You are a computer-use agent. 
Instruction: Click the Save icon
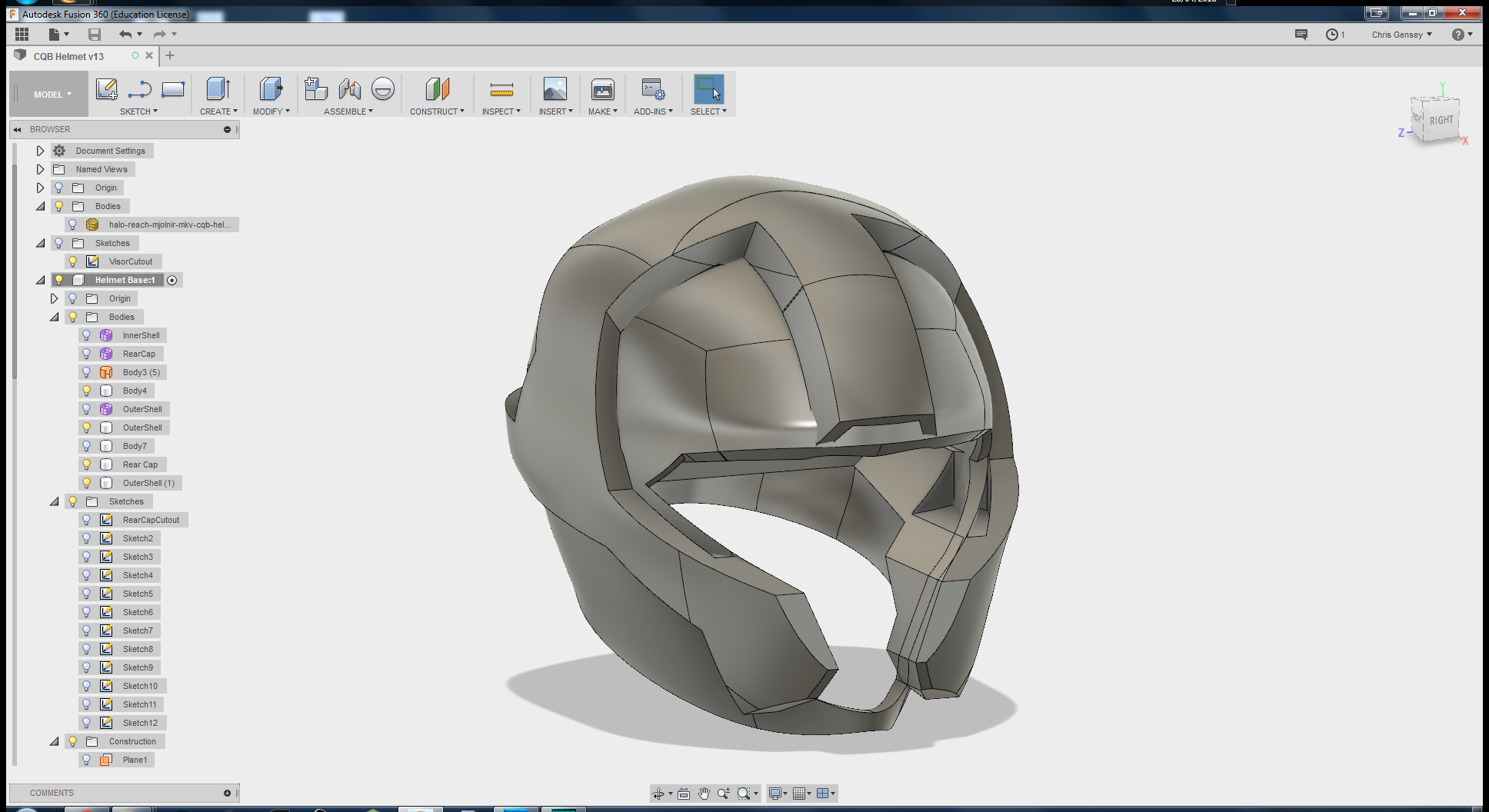coord(95,34)
